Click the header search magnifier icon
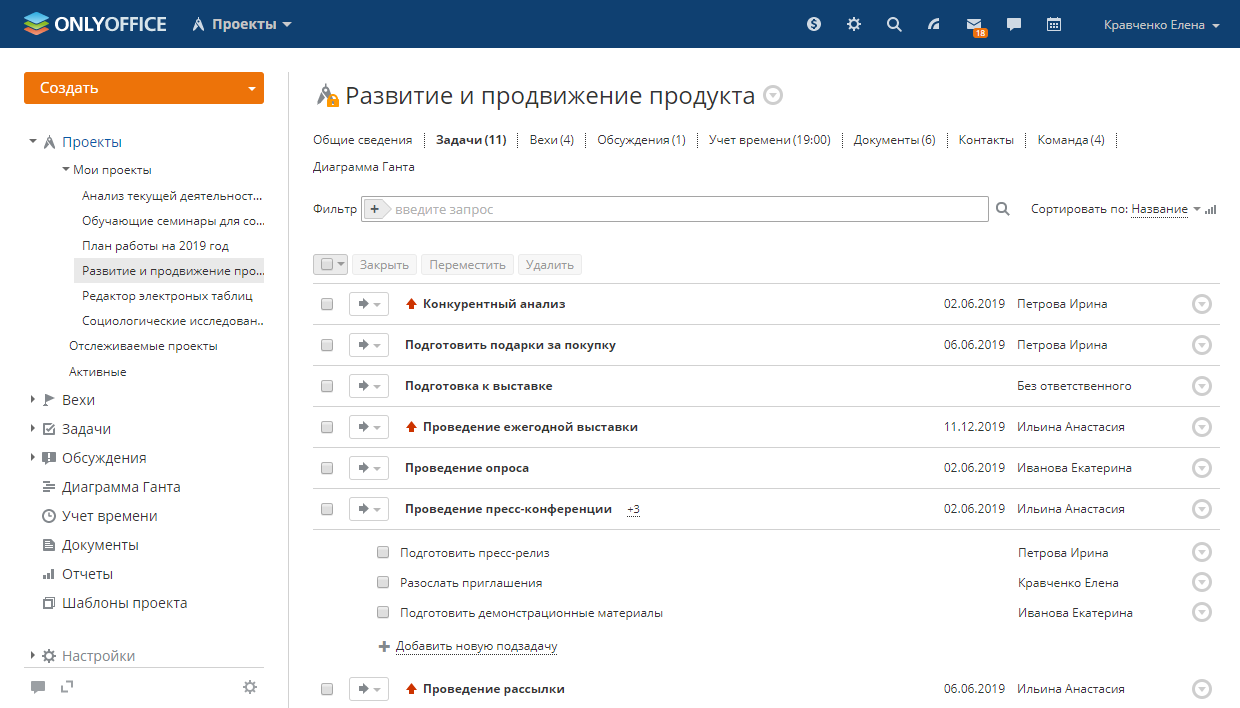The image size is (1240, 708). click(894, 25)
